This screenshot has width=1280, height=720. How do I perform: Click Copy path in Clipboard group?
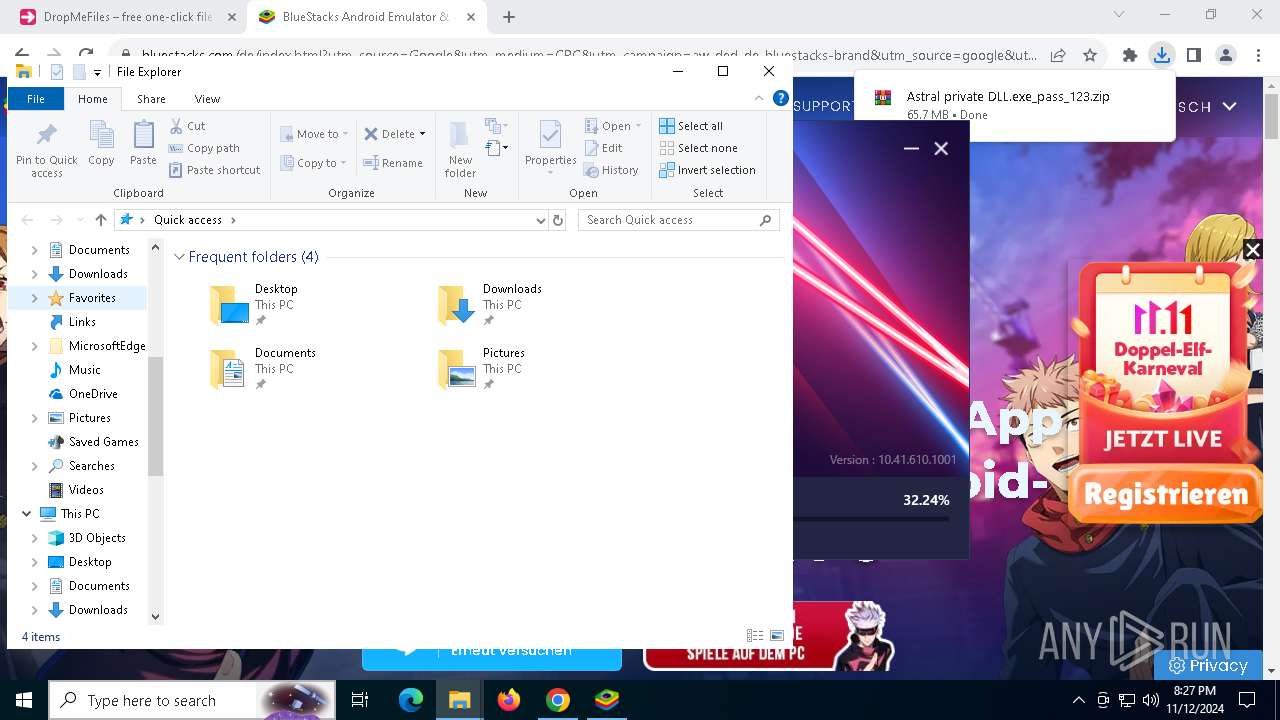pyautogui.click(x=204, y=148)
